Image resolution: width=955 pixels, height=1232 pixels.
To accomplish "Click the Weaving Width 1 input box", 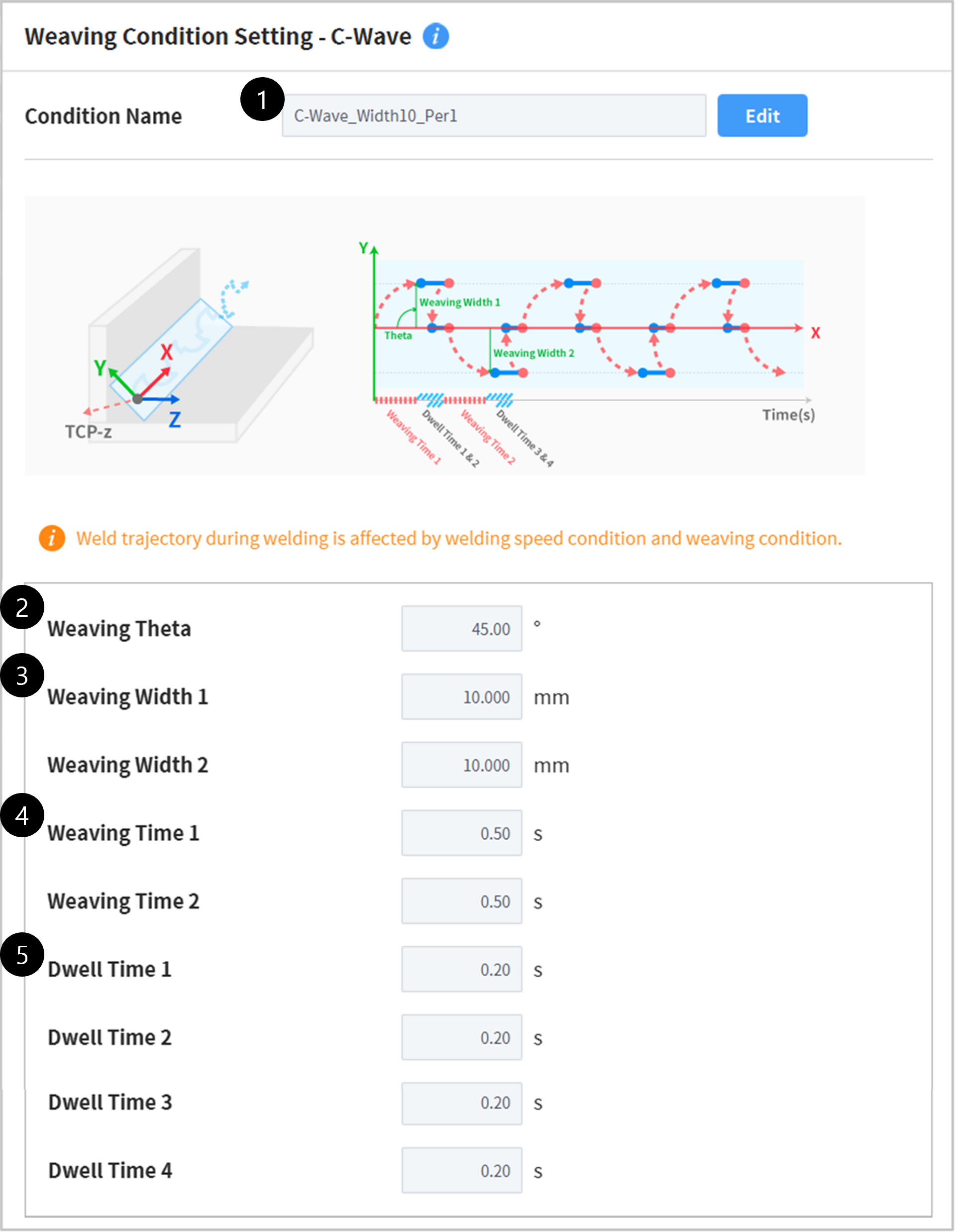I will pyautogui.click(x=461, y=697).
